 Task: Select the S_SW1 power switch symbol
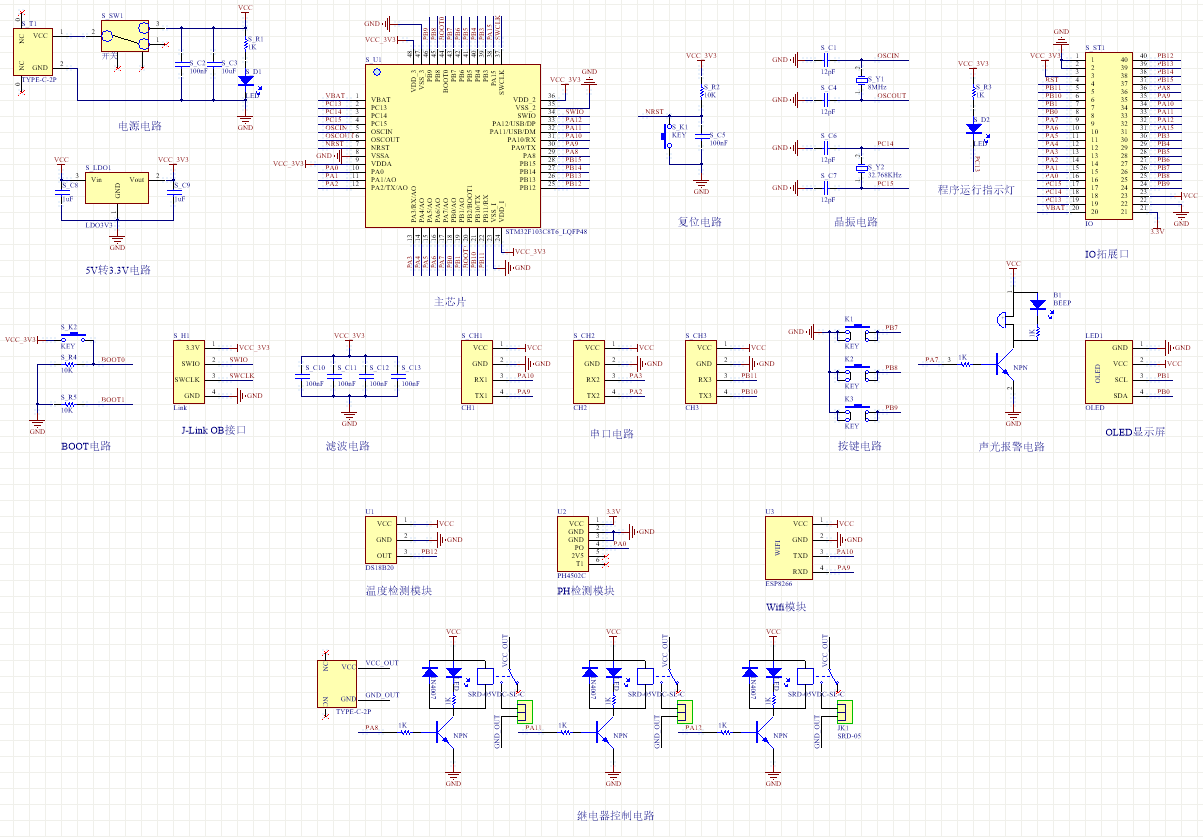point(124,37)
